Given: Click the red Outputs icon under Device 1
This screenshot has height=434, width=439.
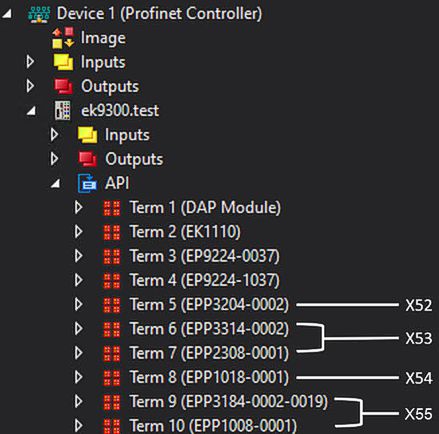Looking at the screenshot, I should [63, 87].
